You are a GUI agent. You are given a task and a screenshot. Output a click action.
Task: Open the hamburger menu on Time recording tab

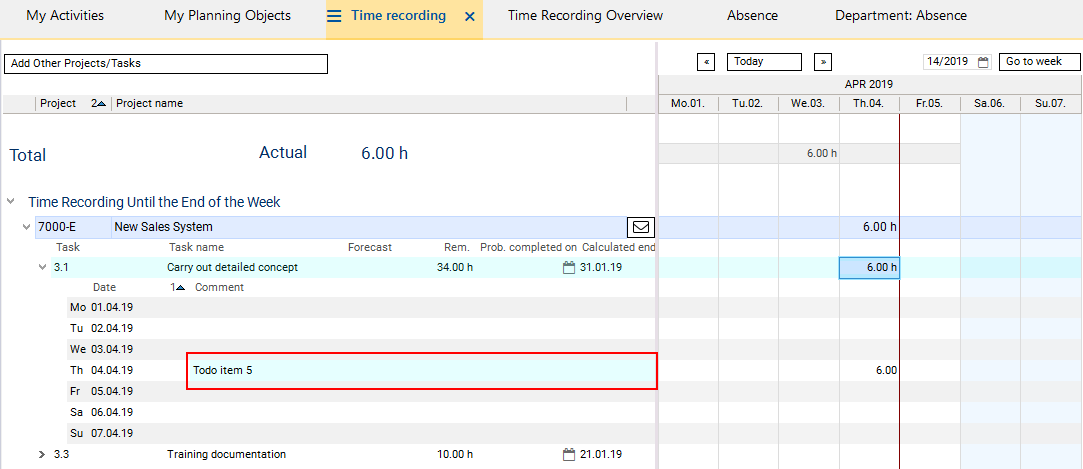click(334, 16)
